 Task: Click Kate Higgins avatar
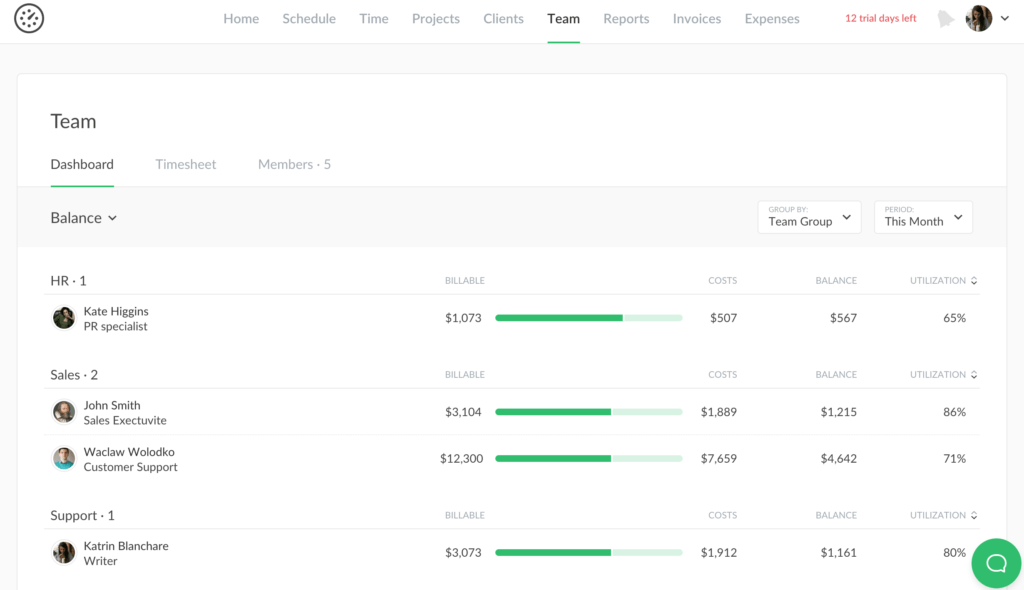63,318
